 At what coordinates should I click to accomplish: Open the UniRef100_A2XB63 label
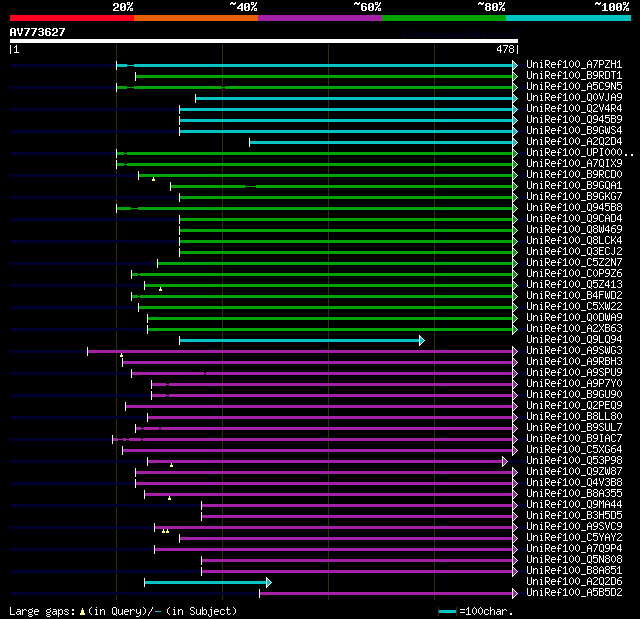click(x=574, y=329)
